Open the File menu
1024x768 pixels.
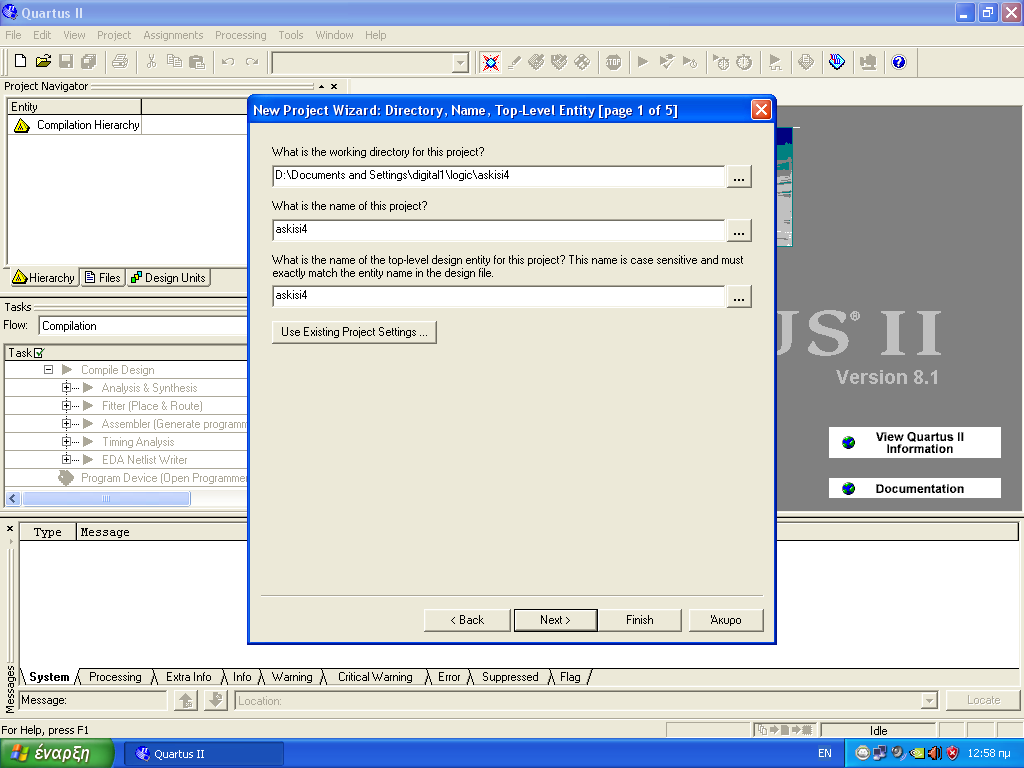coord(13,35)
